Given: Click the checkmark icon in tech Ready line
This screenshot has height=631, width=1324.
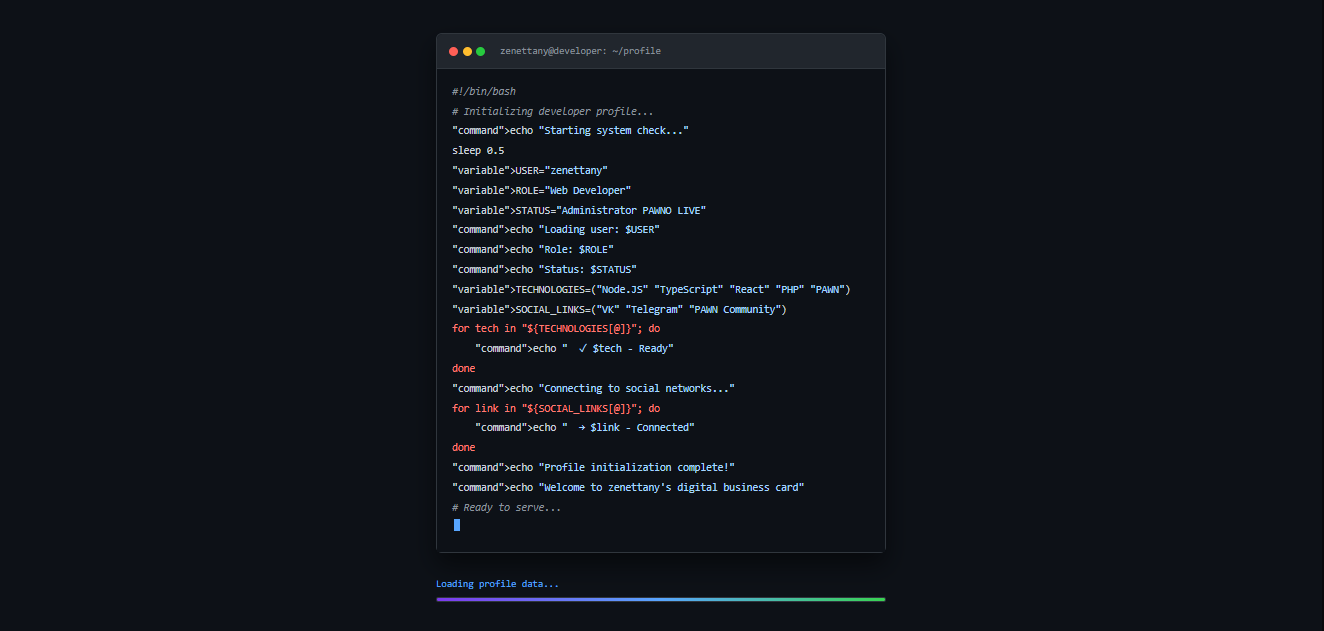Looking at the screenshot, I should pyautogui.click(x=582, y=349).
